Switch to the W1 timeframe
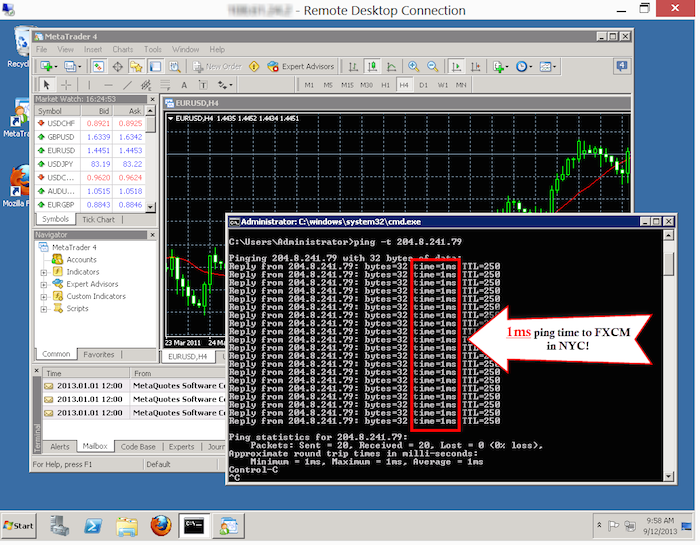 pos(442,85)
